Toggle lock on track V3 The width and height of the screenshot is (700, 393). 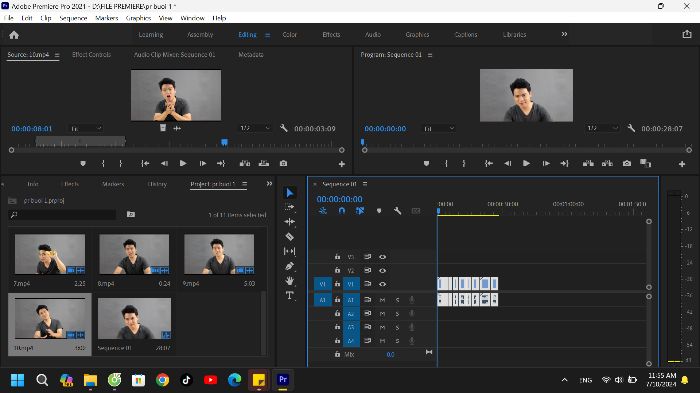click(x=338, y=257)
